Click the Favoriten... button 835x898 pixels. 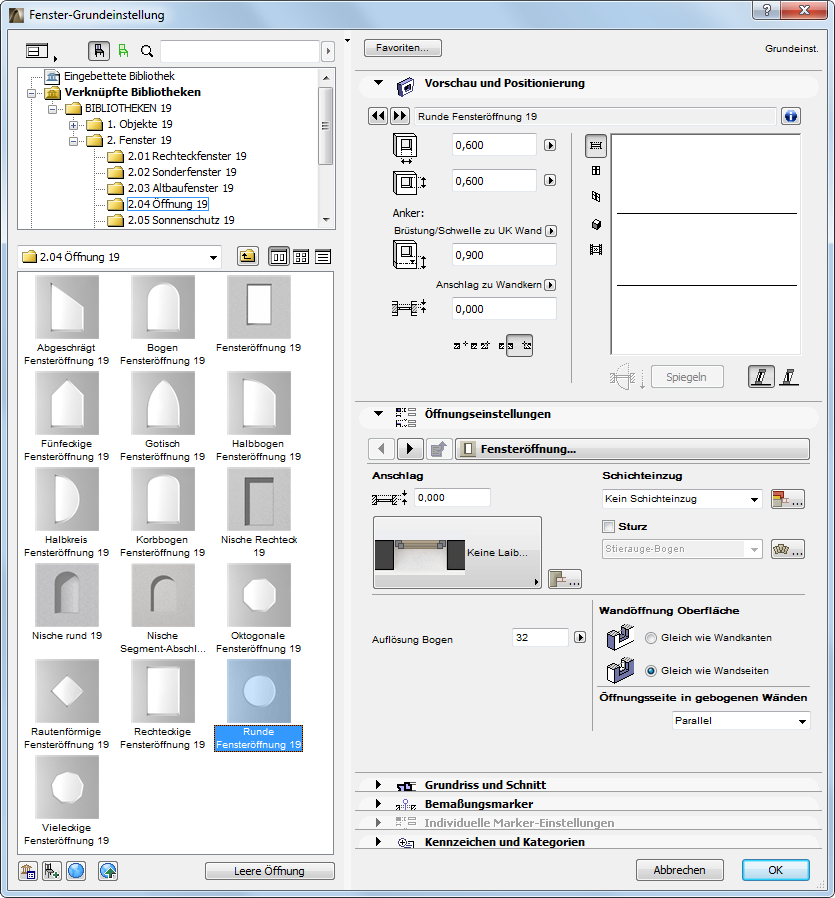pos(403,48)
